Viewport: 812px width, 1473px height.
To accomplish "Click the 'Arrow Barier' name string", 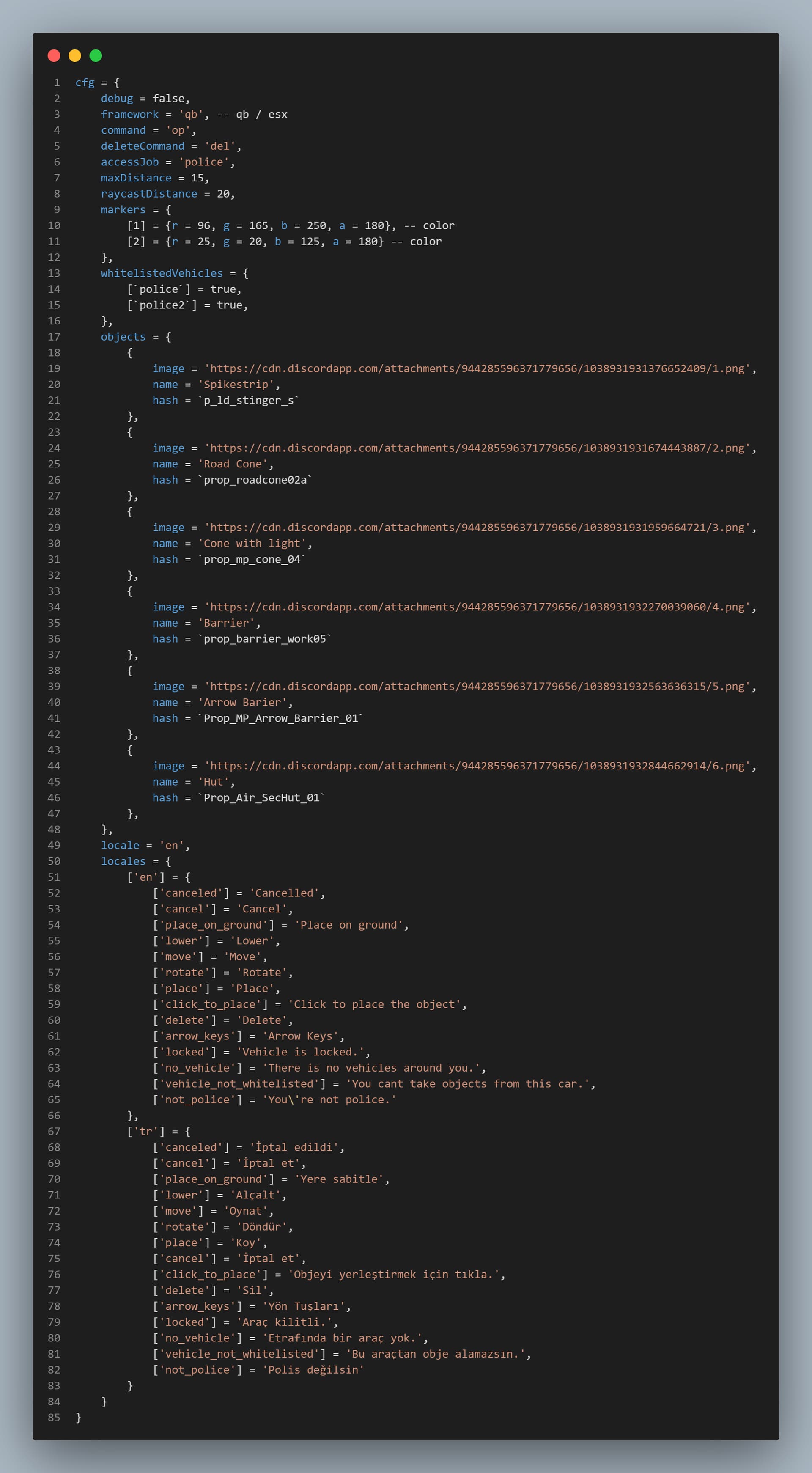I will [242, 703].
